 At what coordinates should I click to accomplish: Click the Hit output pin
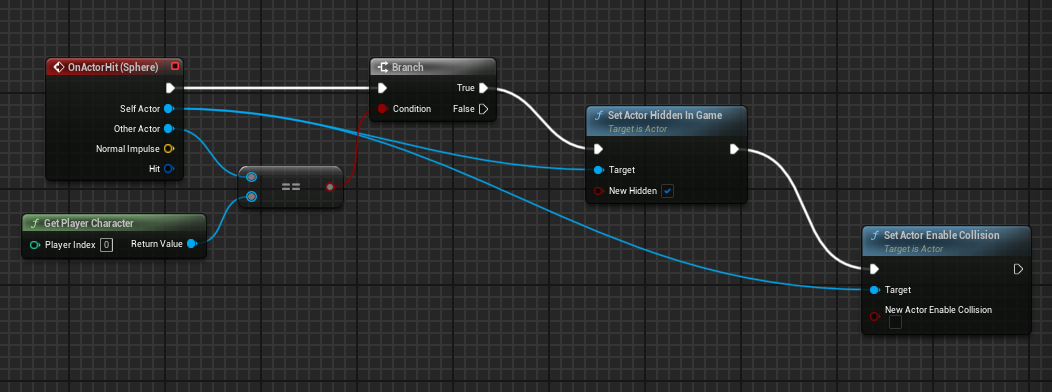168,168
